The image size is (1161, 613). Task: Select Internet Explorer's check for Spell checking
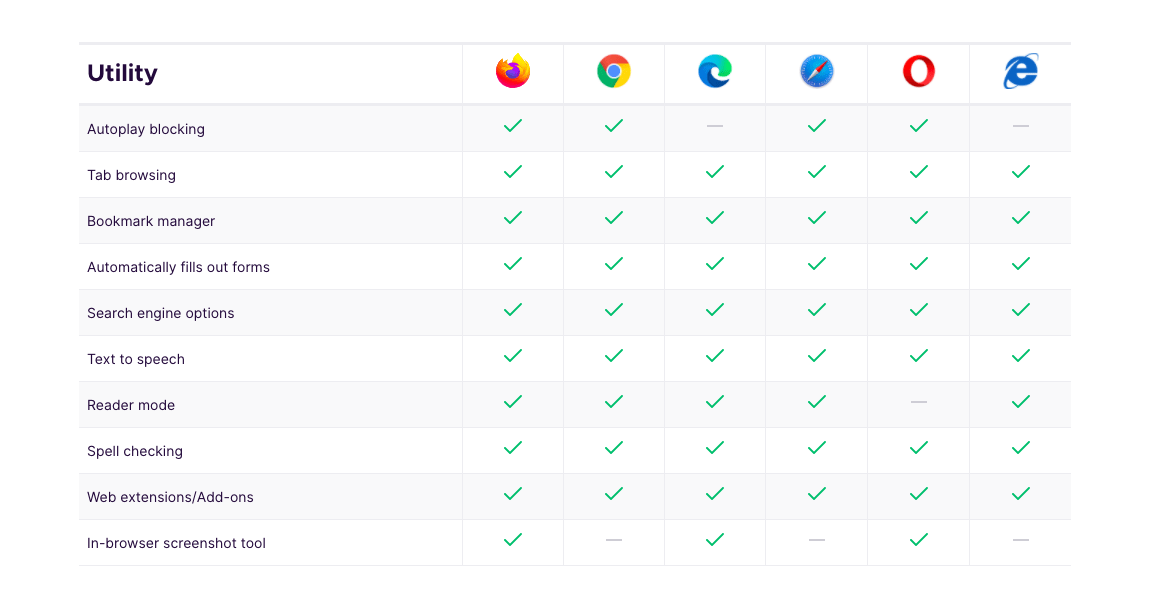pyautogui.click(x=1021, y=448)
